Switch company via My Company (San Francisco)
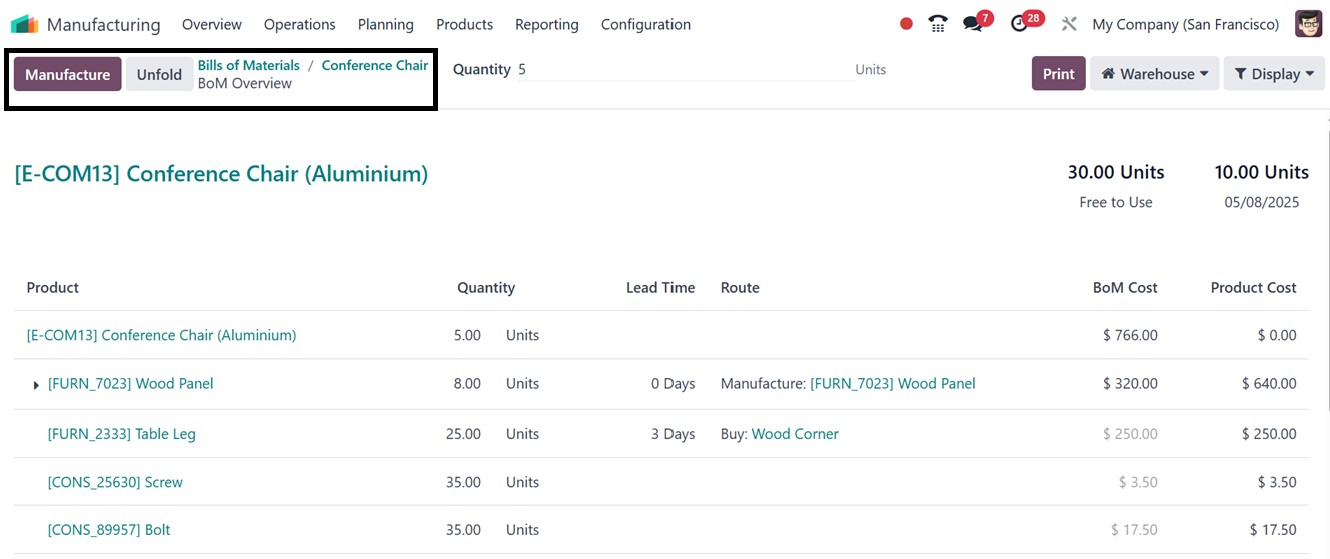This screenshot has width=1330, height=559. pyautogui.click(x=1185, y=24)
